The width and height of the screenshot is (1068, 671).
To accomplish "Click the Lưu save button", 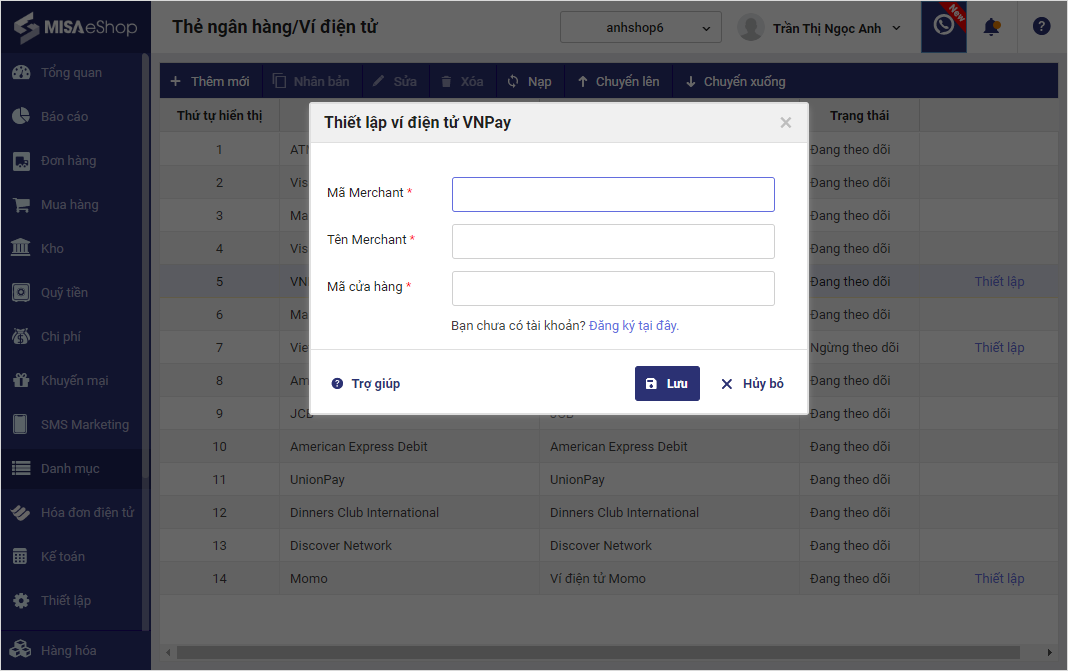I will 667,384.
